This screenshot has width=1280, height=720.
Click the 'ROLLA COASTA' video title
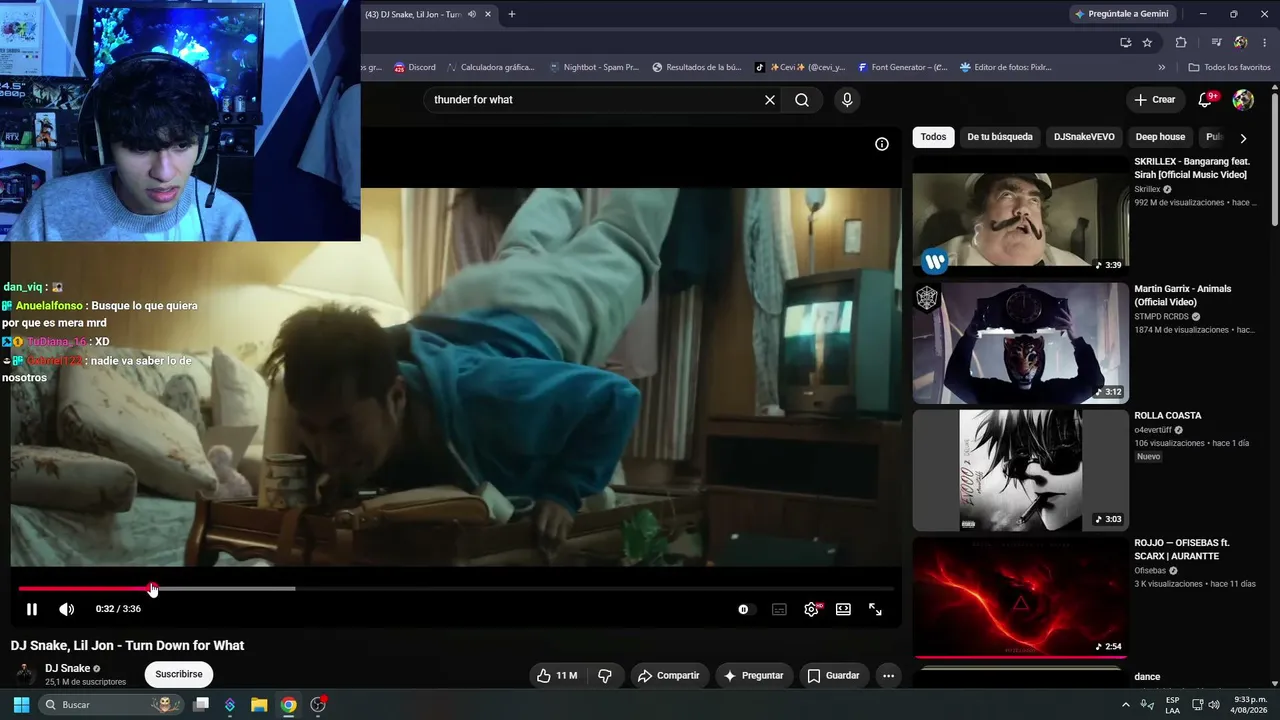point(1168,416)
